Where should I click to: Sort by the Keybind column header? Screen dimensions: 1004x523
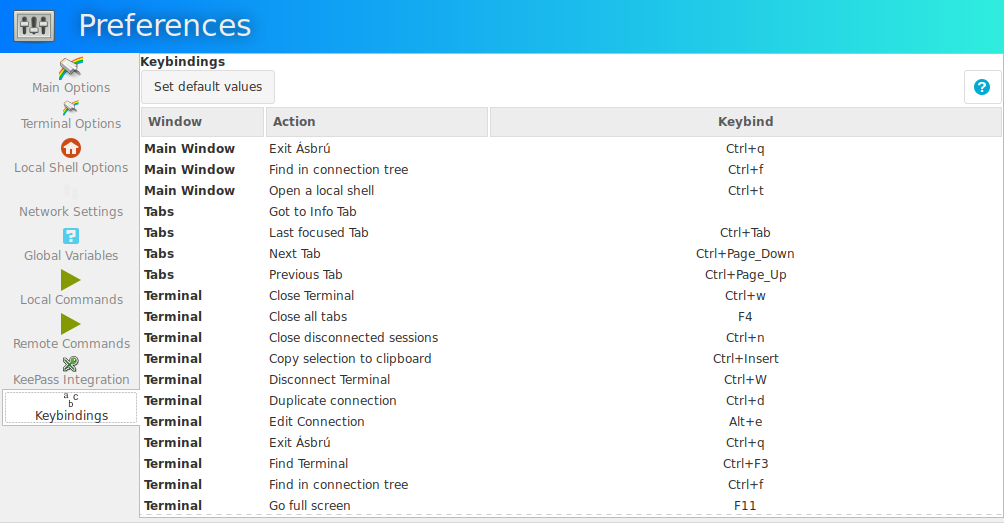(x=745, y=122)
